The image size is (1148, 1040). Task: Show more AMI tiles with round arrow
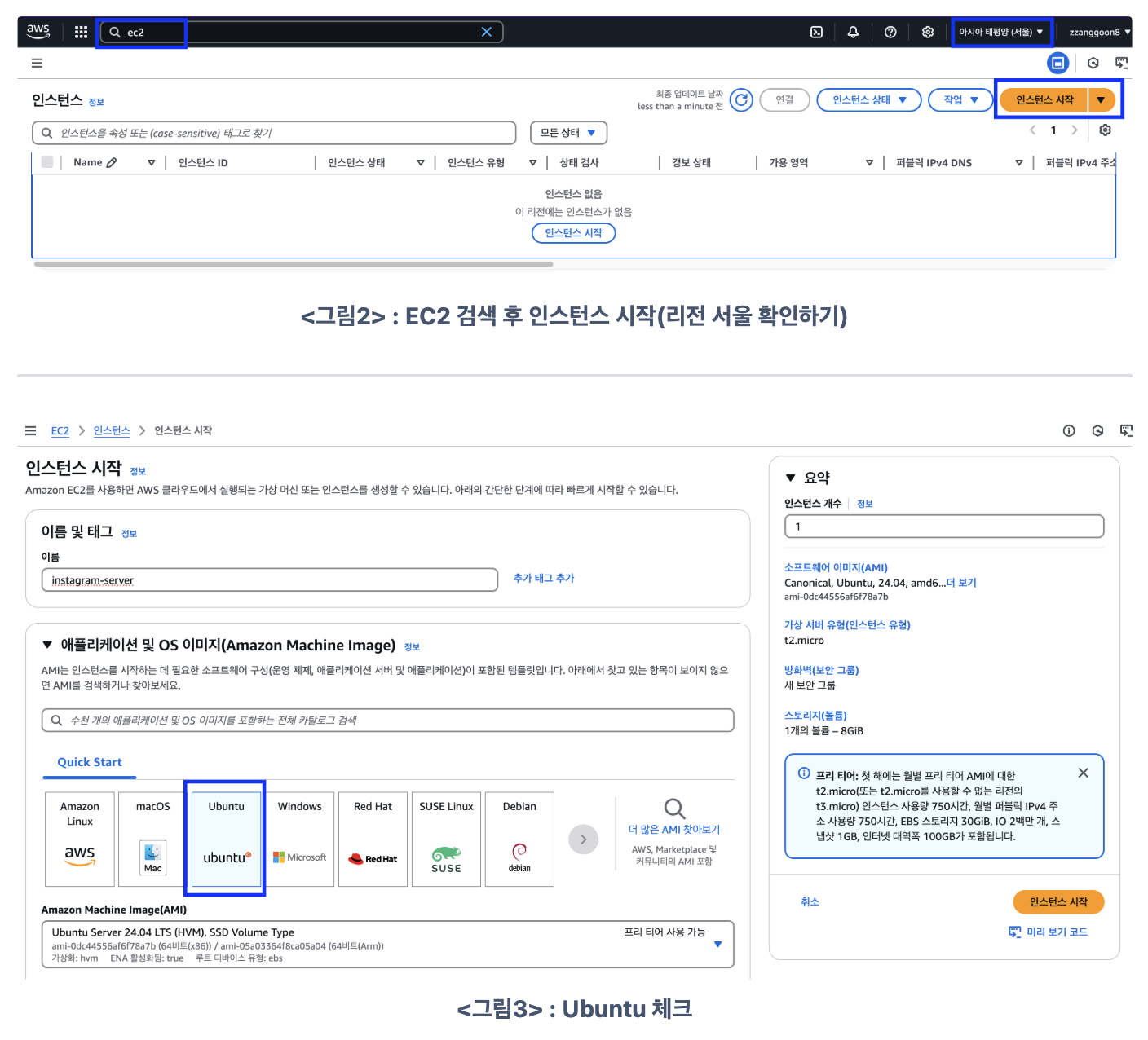[x=583, y=839]
